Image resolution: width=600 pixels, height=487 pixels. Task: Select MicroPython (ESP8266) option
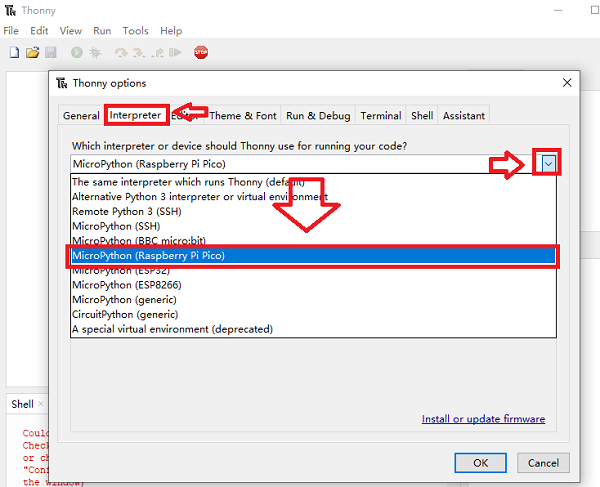pyautogui.click(x=313, y=285)
